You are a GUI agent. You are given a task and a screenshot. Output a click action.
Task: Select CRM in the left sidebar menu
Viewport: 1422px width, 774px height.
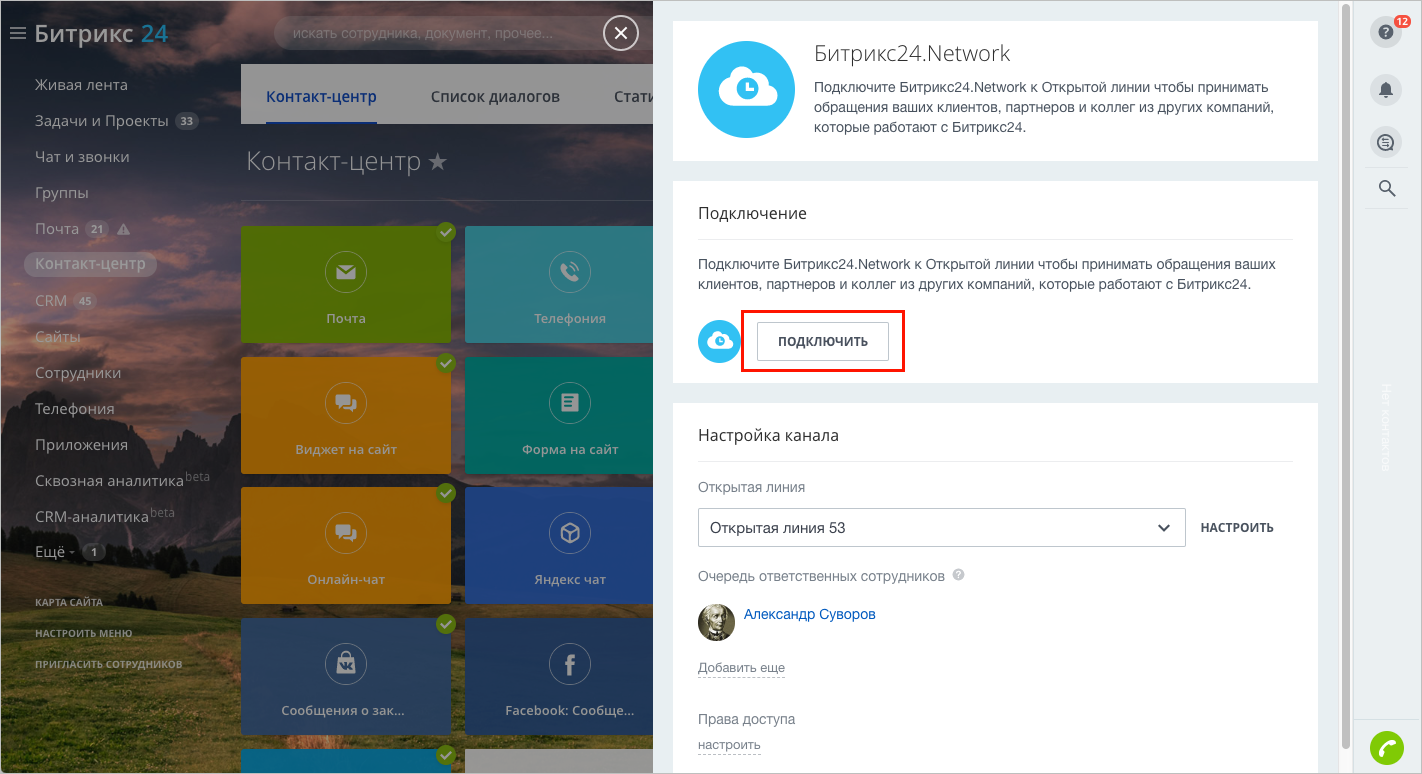coord(49,300)
